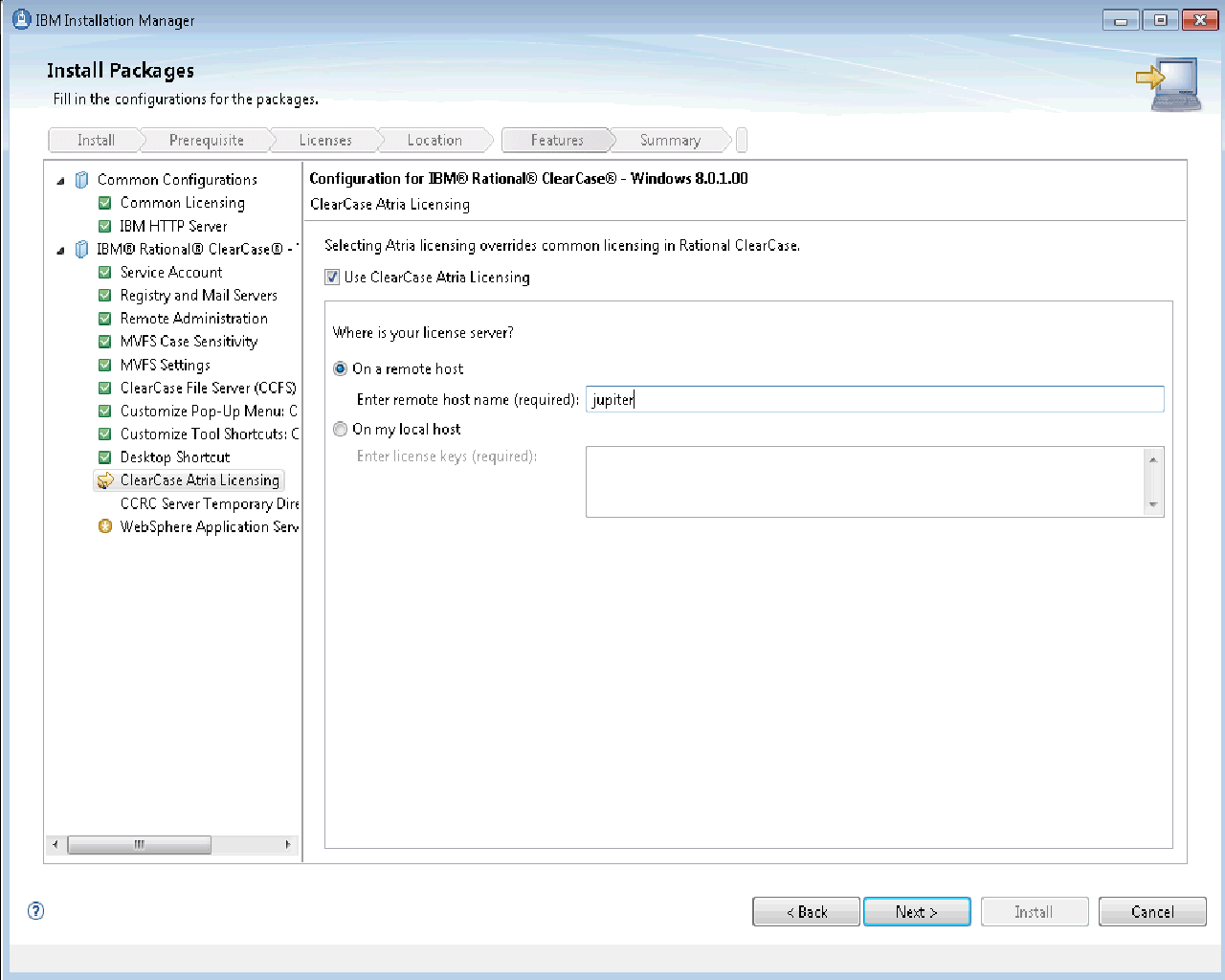Screen dimensions: 1225x980
Task: Open ClearCase File Server (CCFS) item
Action: pyautogui.click(x=209, y=388)
